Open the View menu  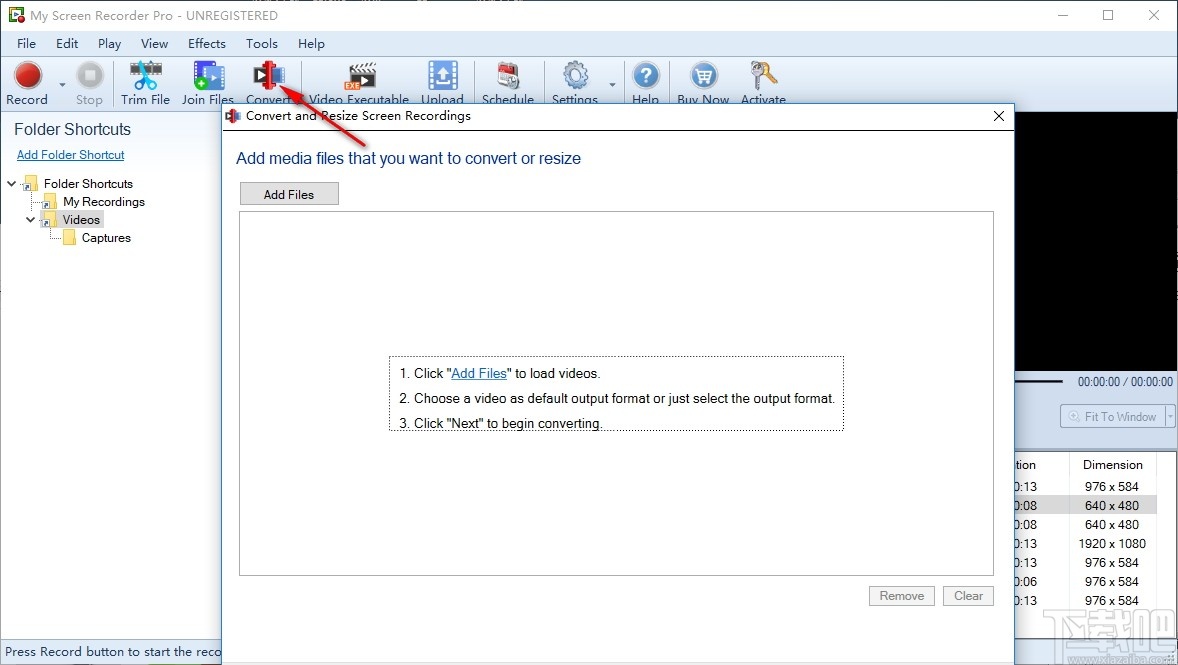click(x=155, y=44)
